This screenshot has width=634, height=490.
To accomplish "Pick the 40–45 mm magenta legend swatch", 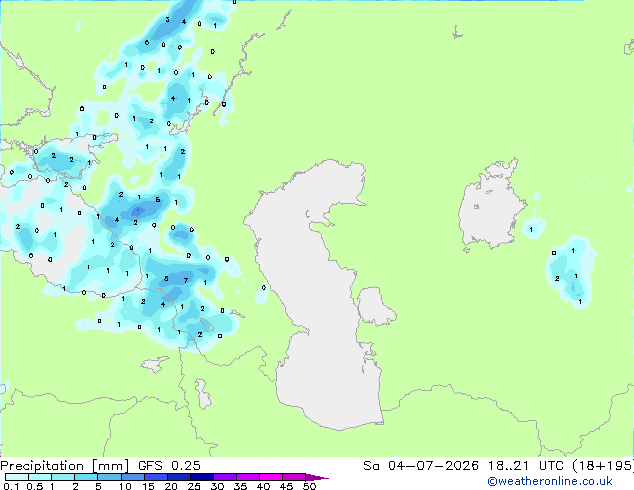I will click(271, 477).
